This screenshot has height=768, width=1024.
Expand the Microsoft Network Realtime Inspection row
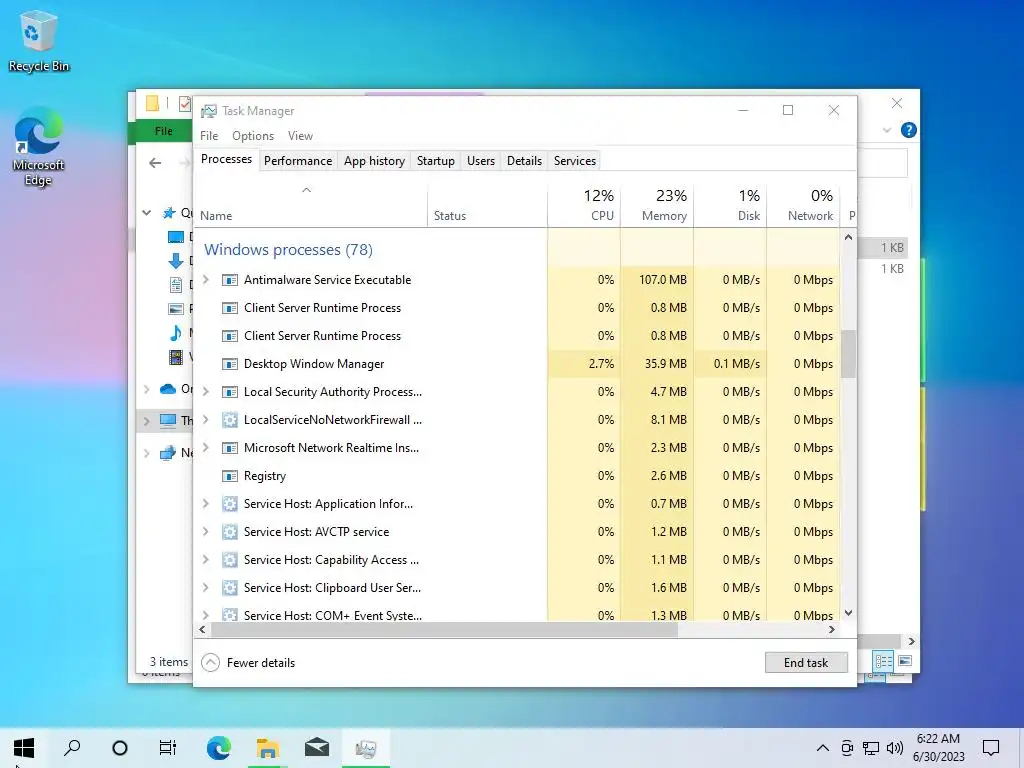click(206, 447)
